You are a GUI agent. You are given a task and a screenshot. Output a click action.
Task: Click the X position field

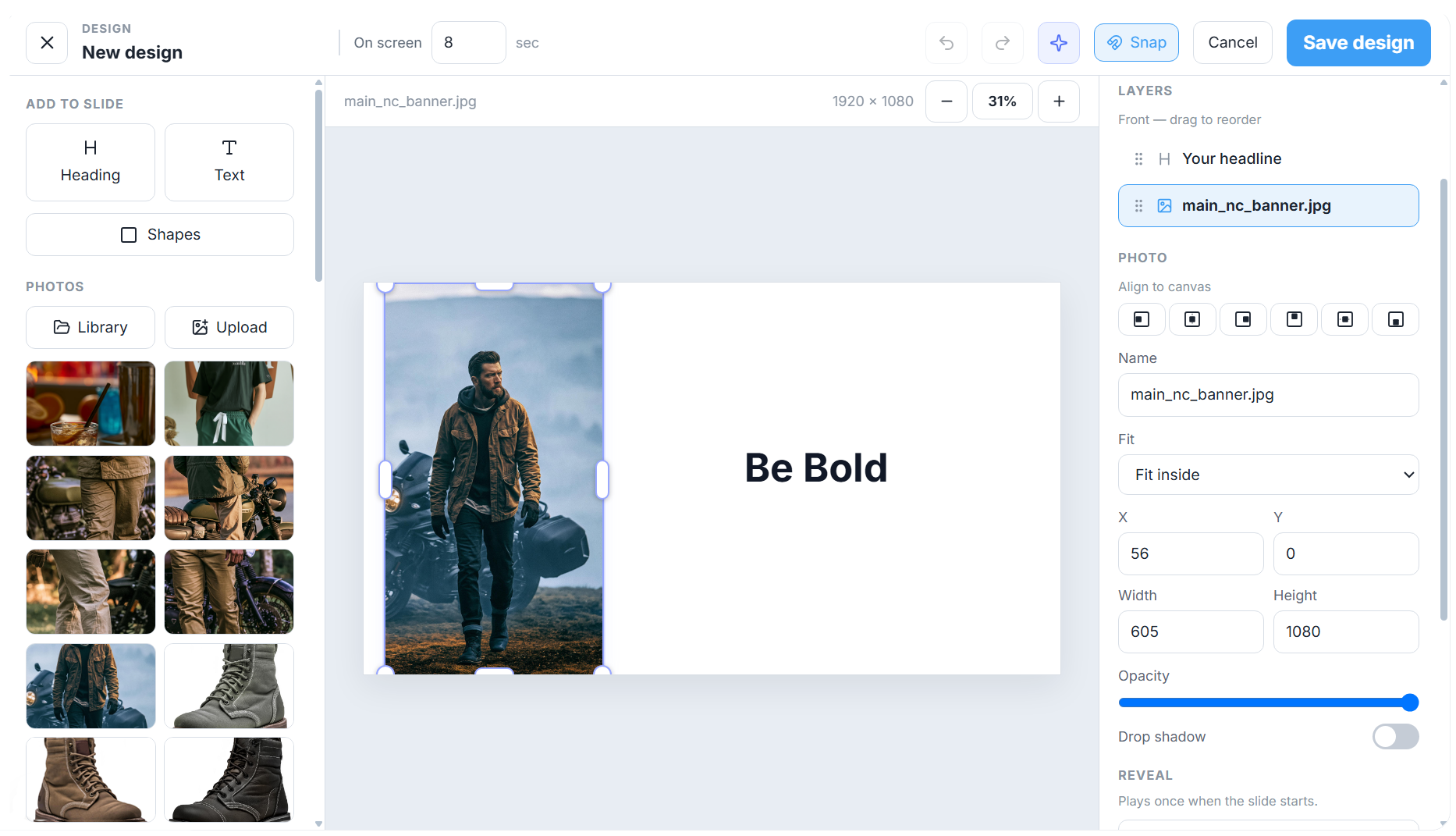tap(1190, 553)
